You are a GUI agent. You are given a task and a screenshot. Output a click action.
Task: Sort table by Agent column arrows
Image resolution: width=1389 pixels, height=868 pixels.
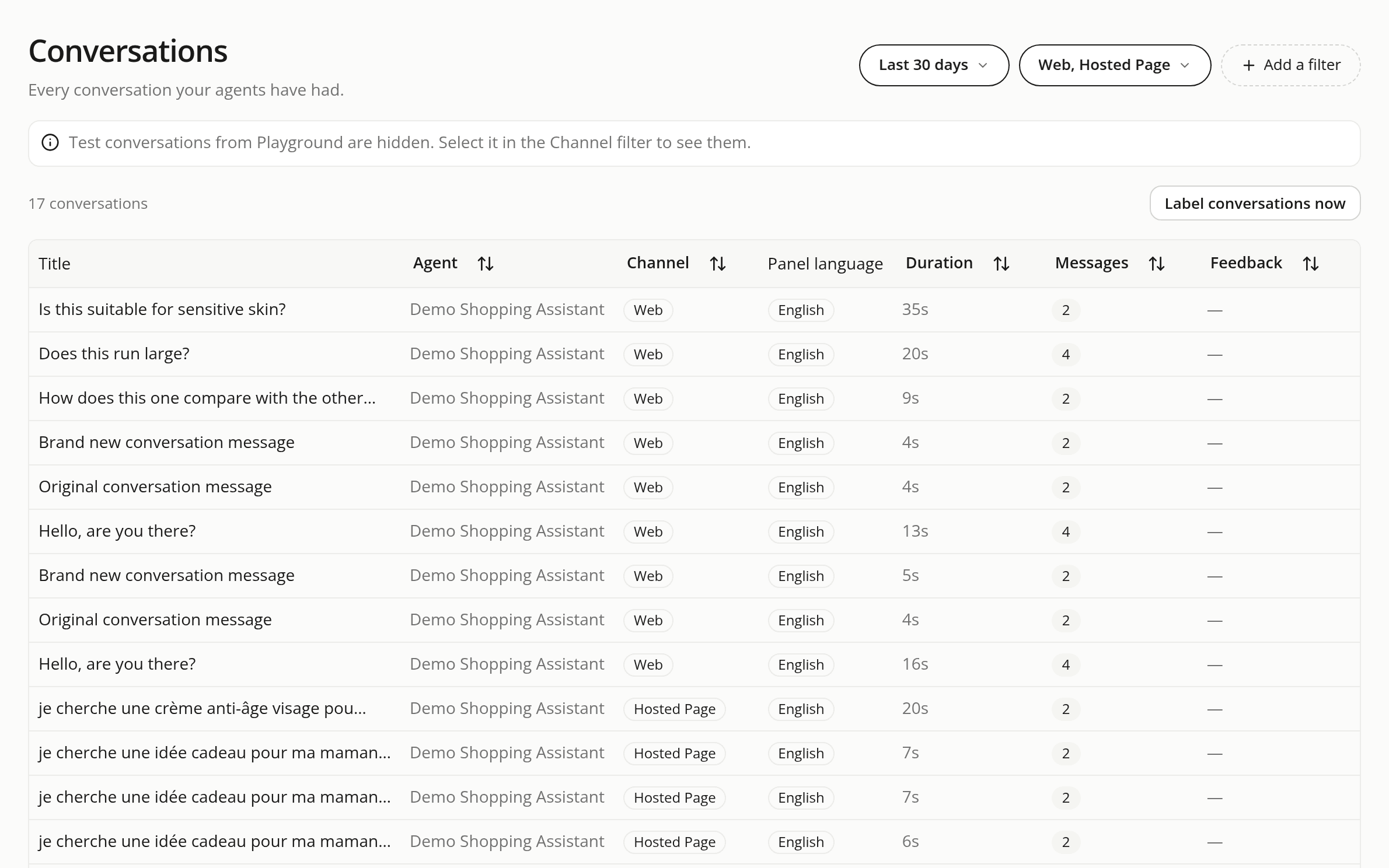point(485,264)
